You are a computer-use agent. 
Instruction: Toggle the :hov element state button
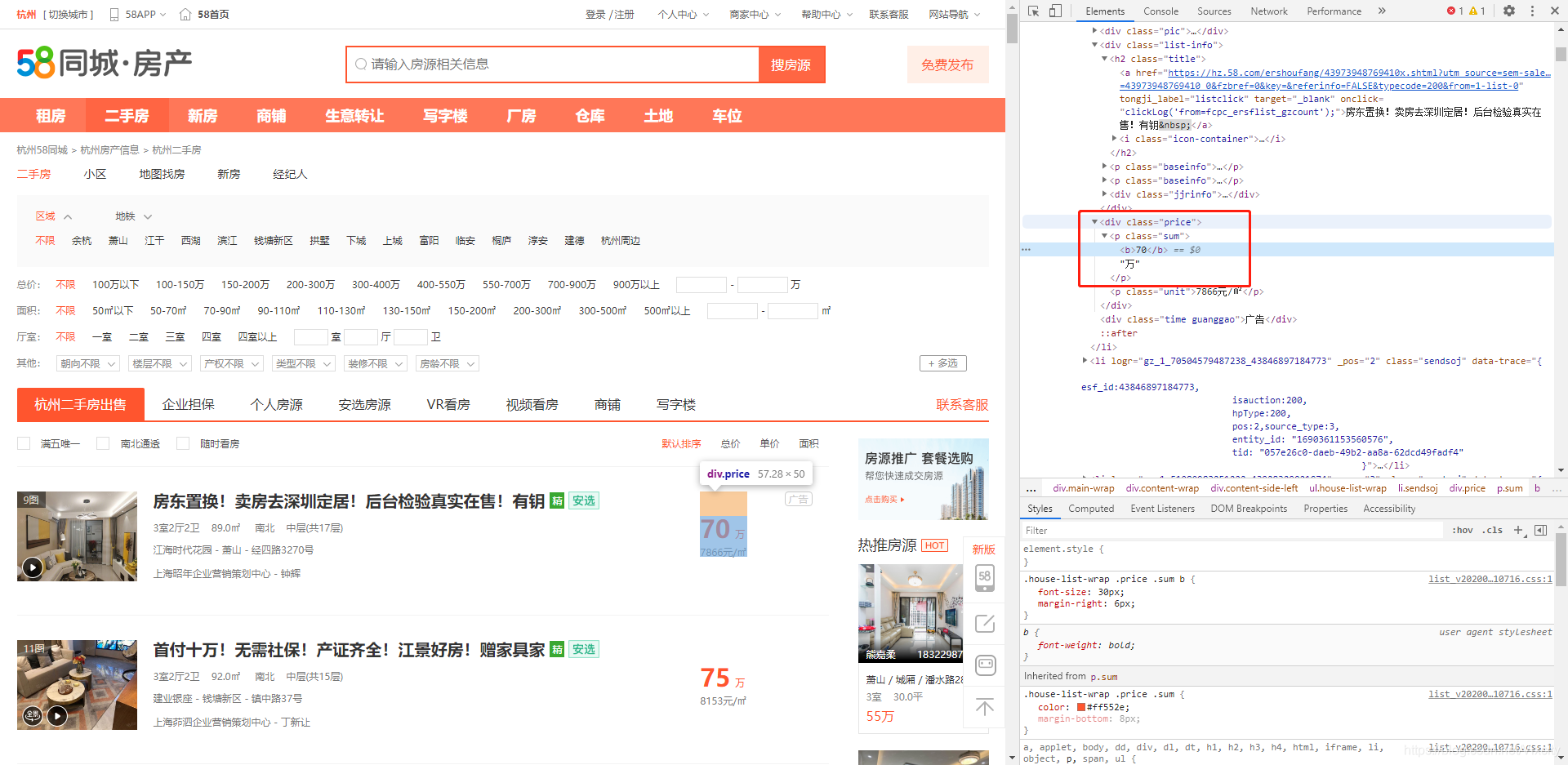click(x=1463, y=530)
